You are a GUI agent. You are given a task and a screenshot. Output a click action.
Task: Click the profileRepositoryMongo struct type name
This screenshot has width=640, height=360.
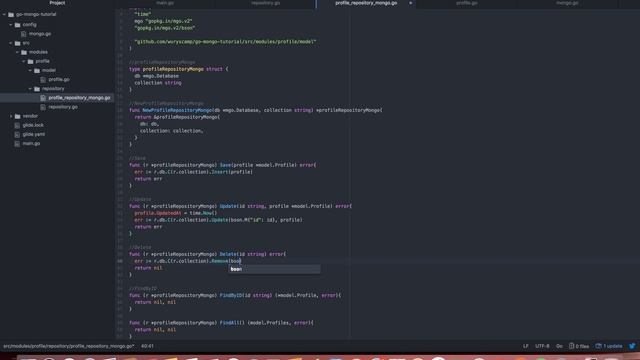click(173, 69)
